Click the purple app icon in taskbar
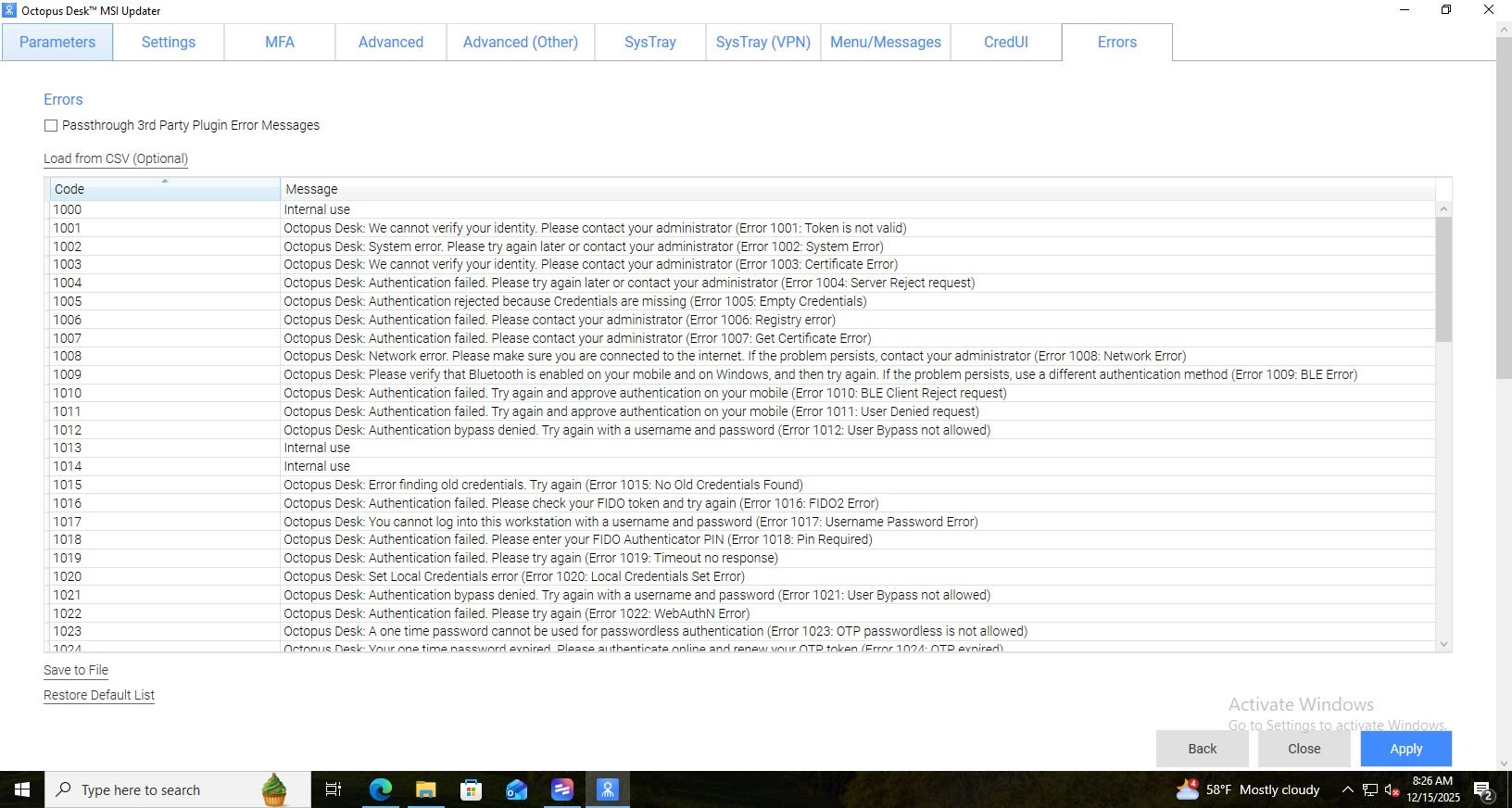Viewport: 1512px width, 808px height. tap(562, 789)
